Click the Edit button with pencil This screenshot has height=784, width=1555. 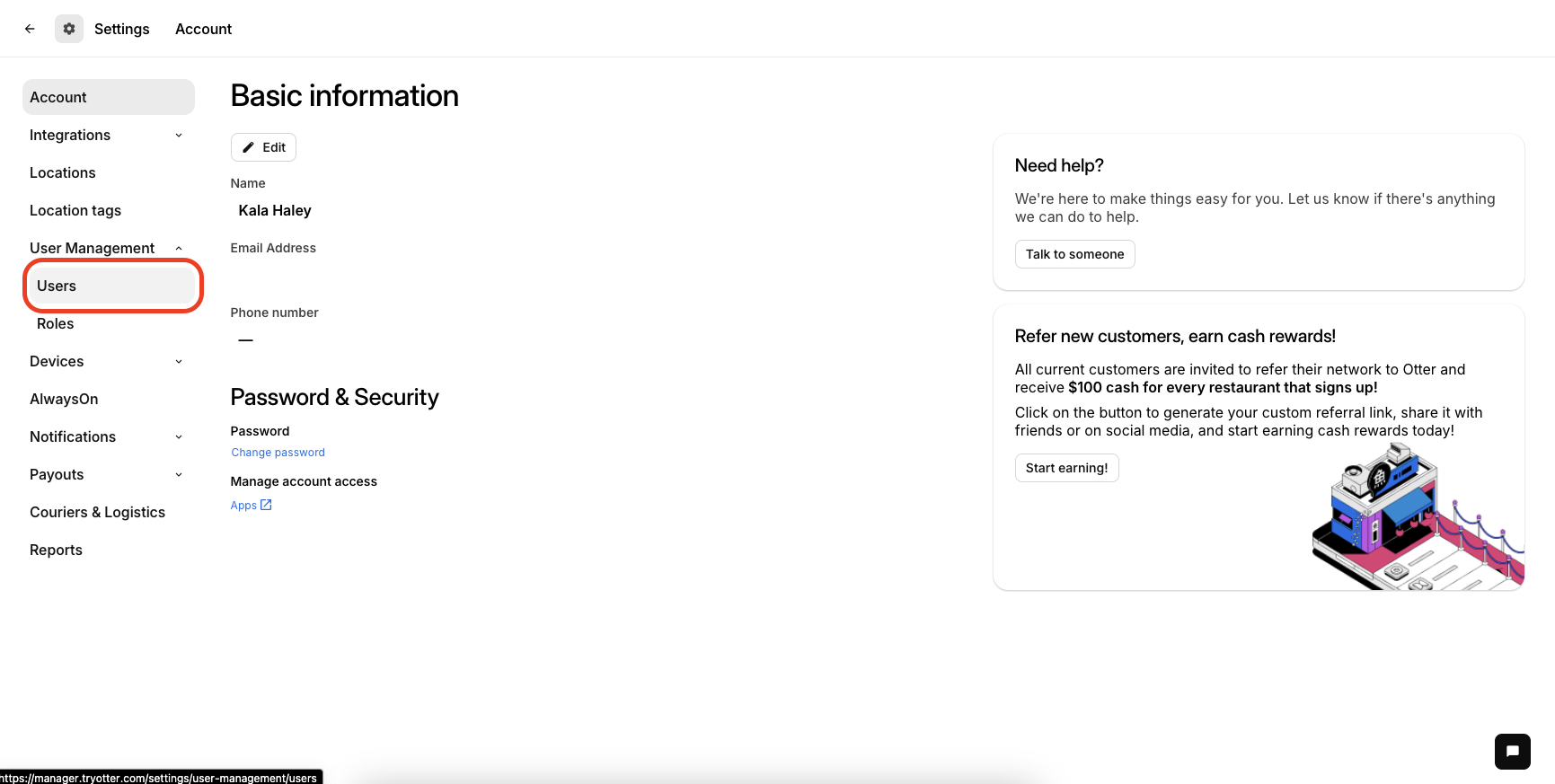tap(263, 147)
